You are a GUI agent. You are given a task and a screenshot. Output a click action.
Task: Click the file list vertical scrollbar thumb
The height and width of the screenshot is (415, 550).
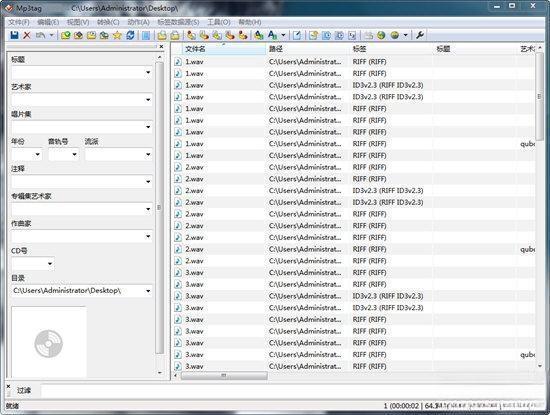tap(539, 96)
